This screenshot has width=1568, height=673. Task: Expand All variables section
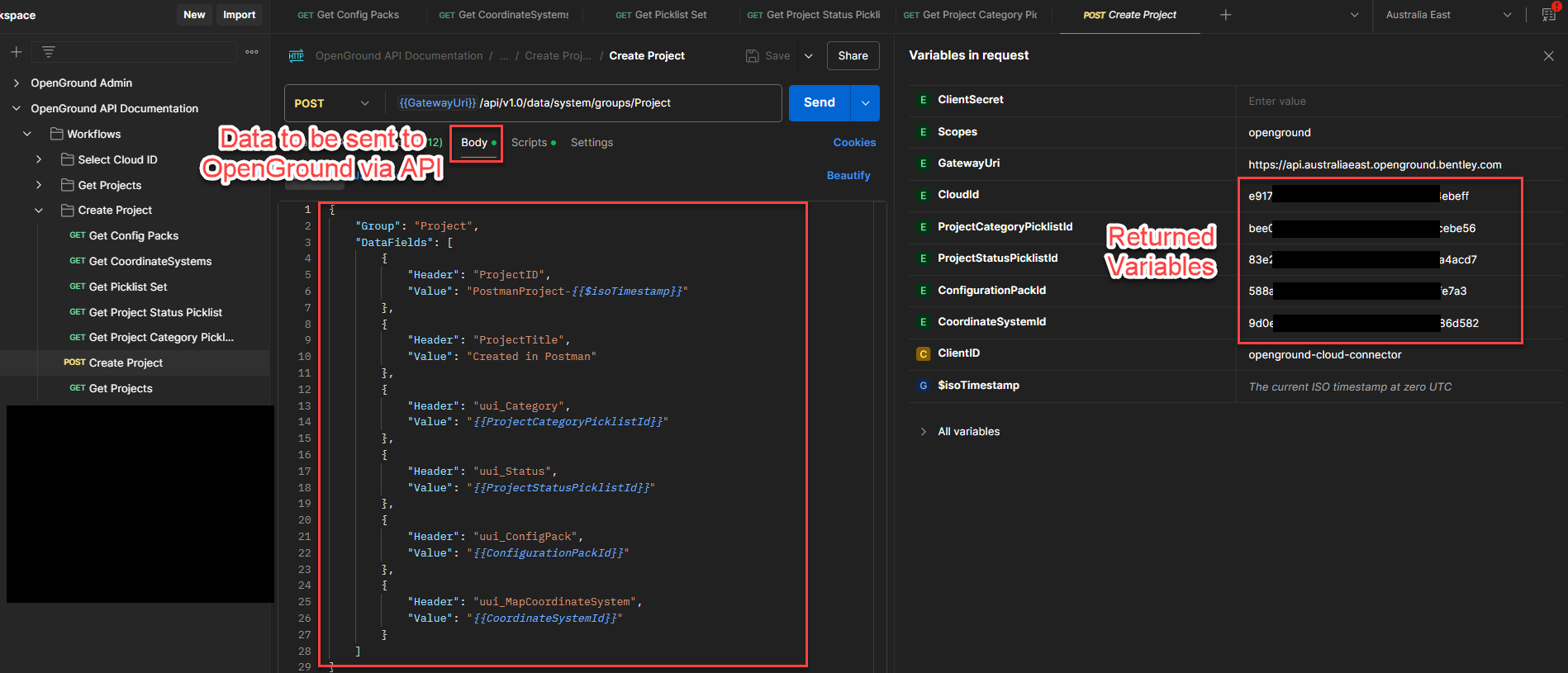[923, 432]
